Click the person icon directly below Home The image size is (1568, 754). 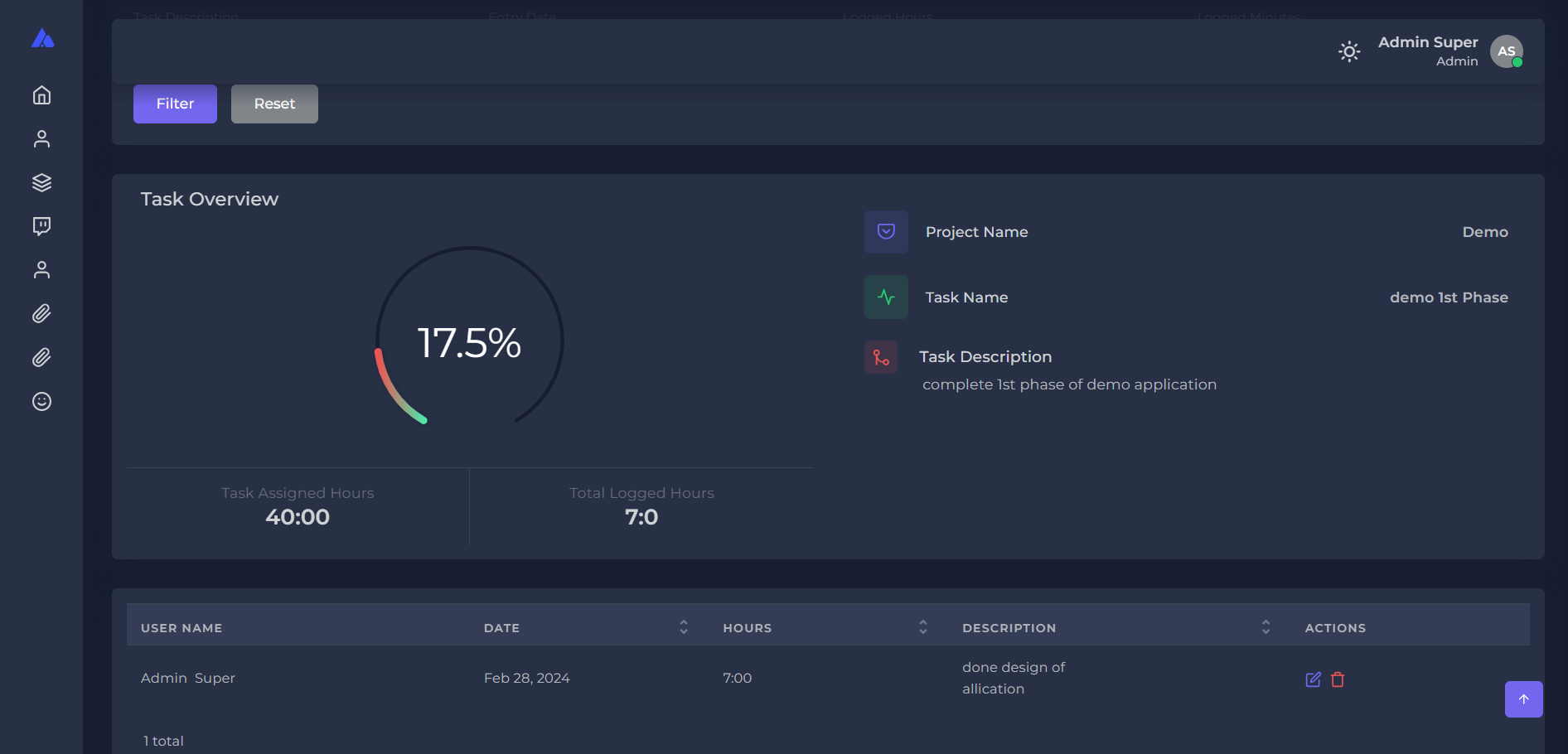41,139
